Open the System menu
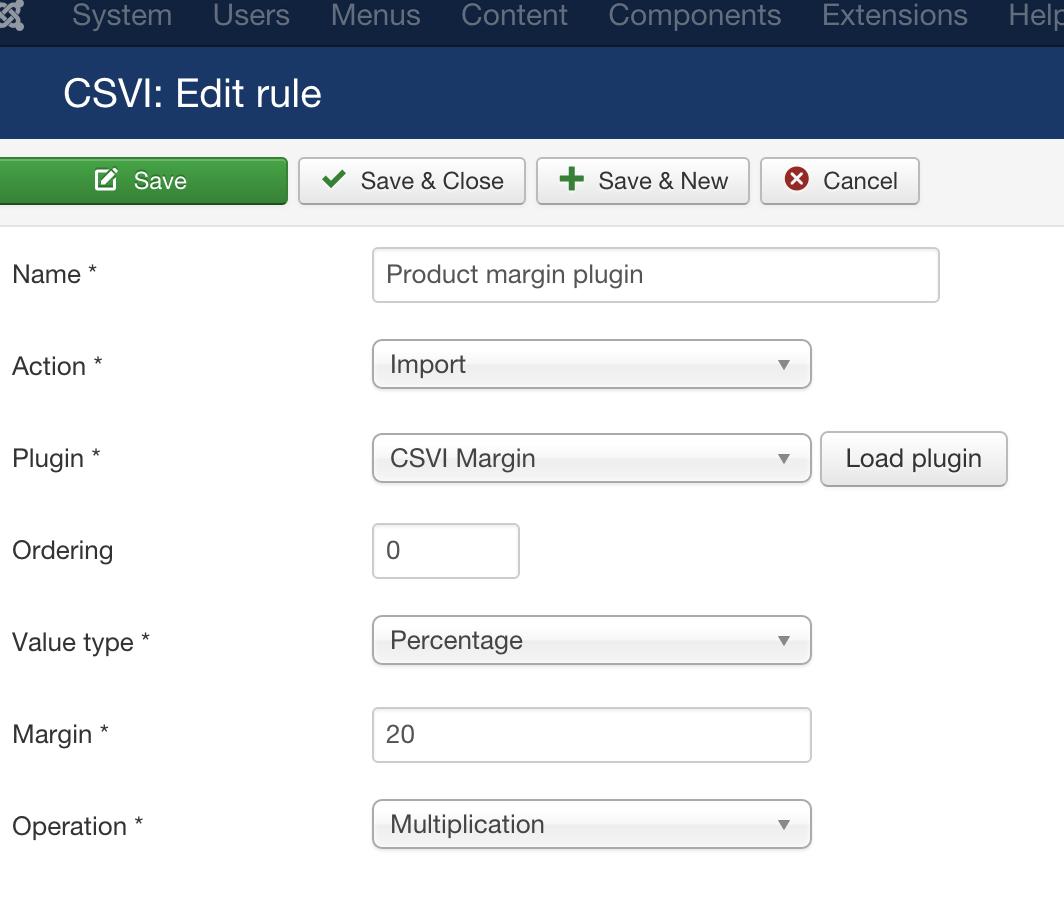This screenshot has height=899, width=1064. (122, 15)
